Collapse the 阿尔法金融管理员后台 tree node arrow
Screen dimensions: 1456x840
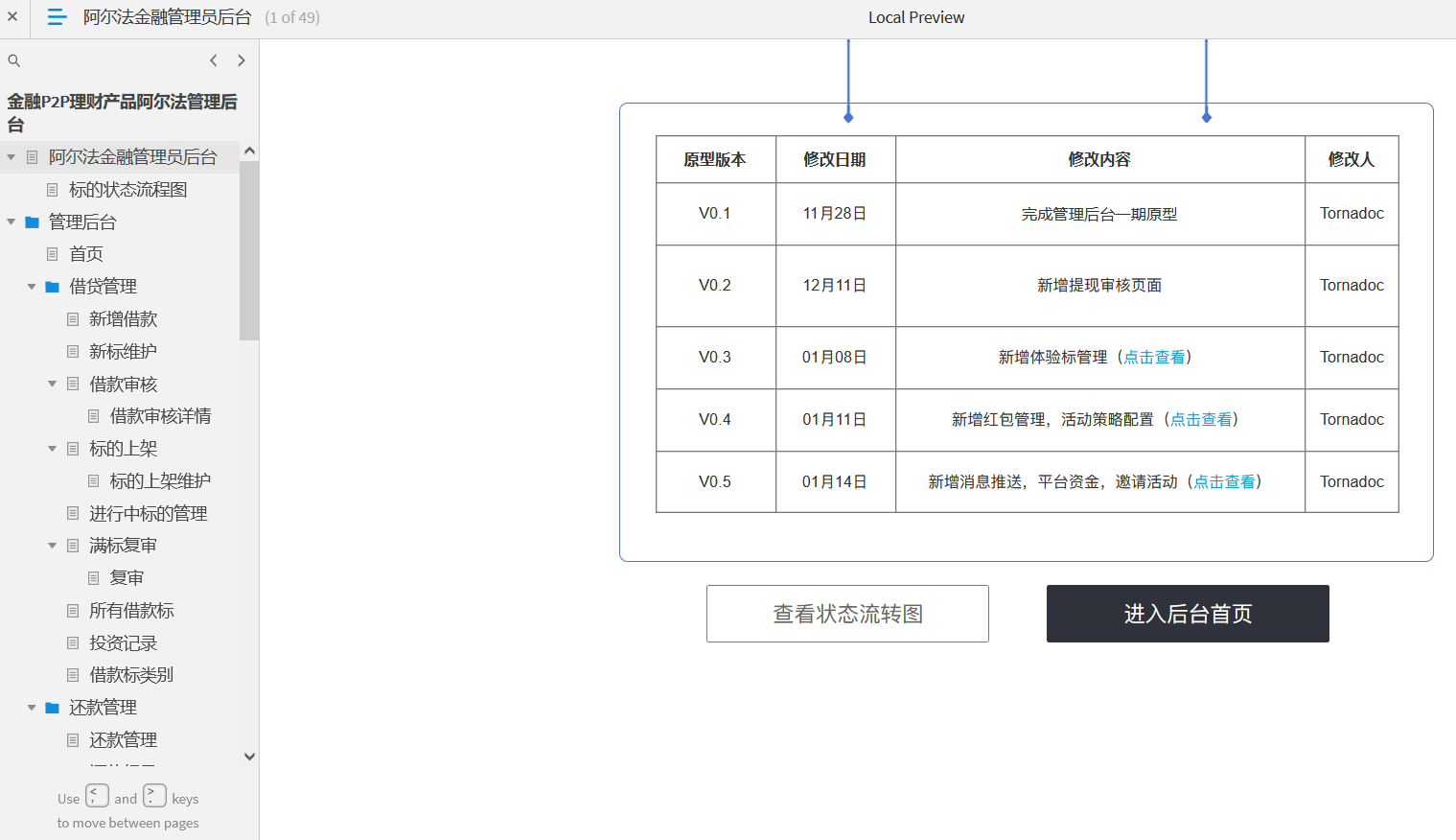pos(12,157)
